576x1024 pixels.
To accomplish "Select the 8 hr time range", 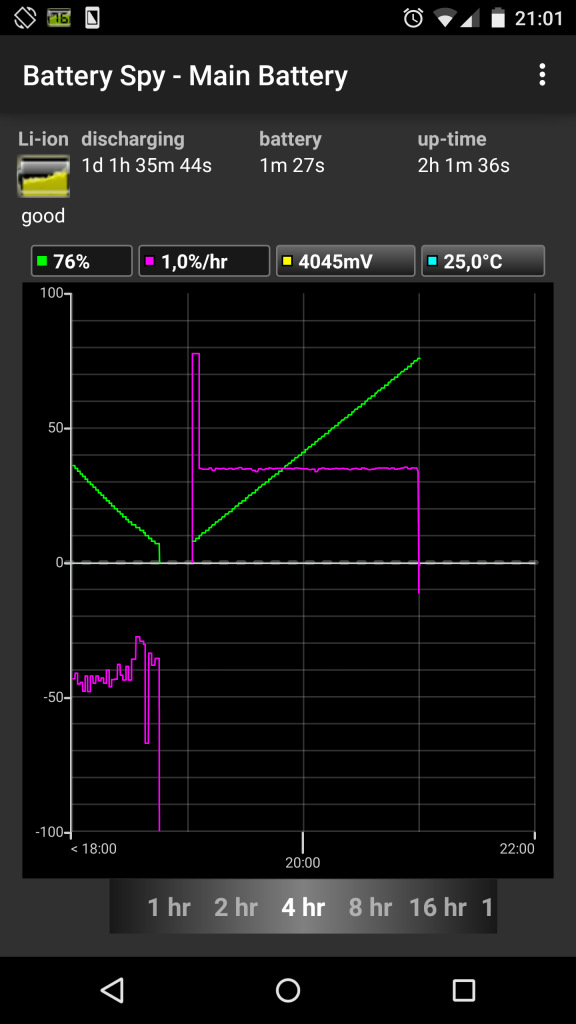I will [370, 907].
